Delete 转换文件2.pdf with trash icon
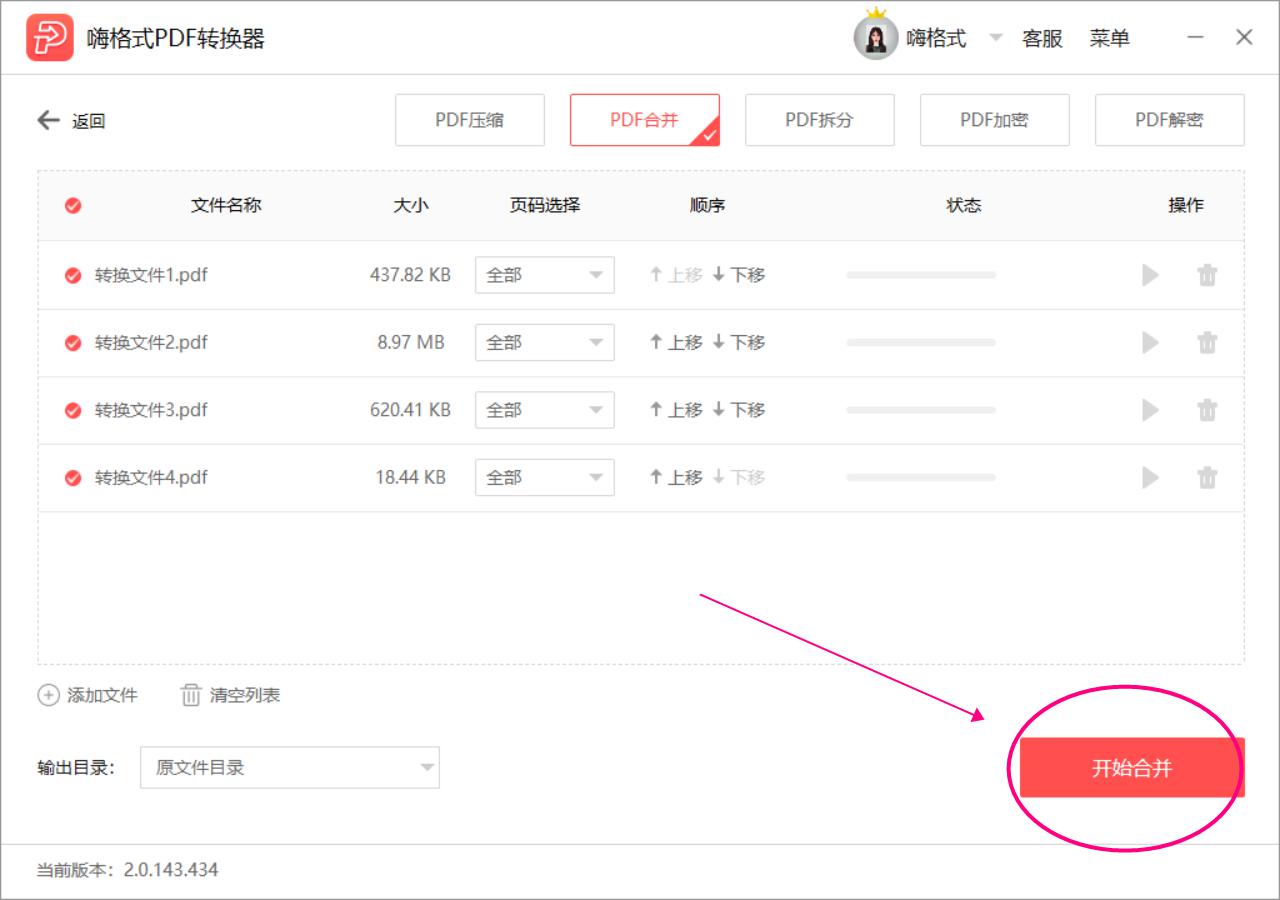The height and width of the screenshot is (900, 1280). [x=1207, y=342]
